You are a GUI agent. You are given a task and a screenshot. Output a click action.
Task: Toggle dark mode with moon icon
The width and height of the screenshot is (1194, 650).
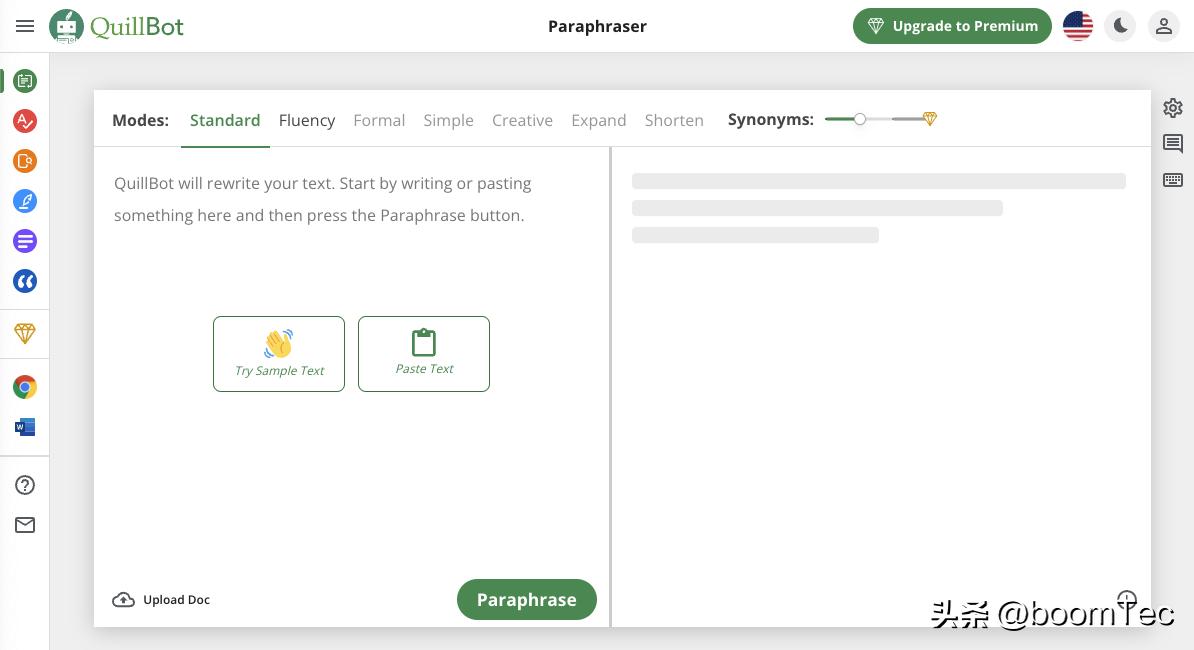(1121, 26)
